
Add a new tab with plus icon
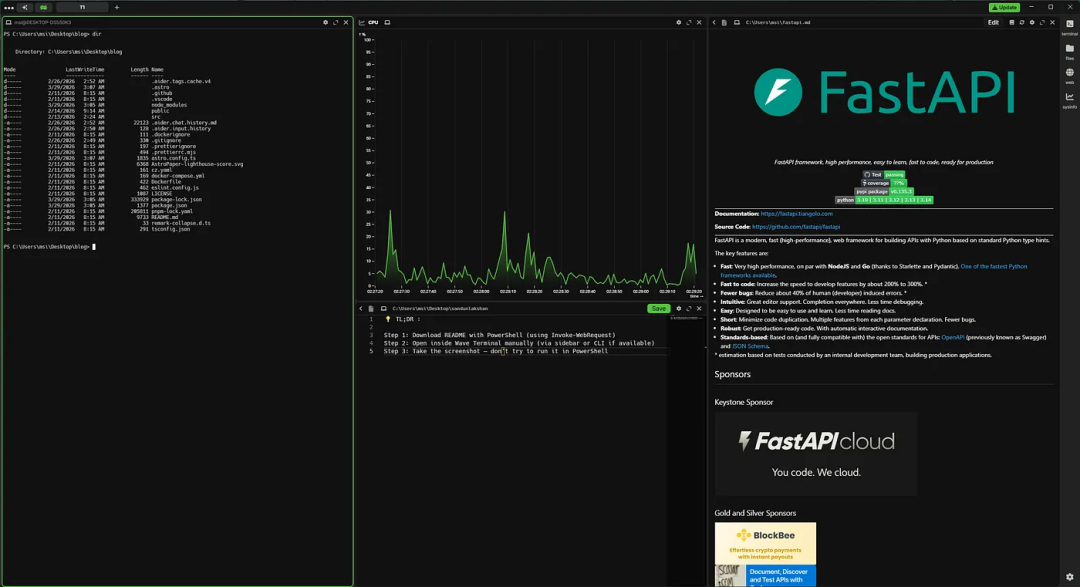[x=116, y=8]
